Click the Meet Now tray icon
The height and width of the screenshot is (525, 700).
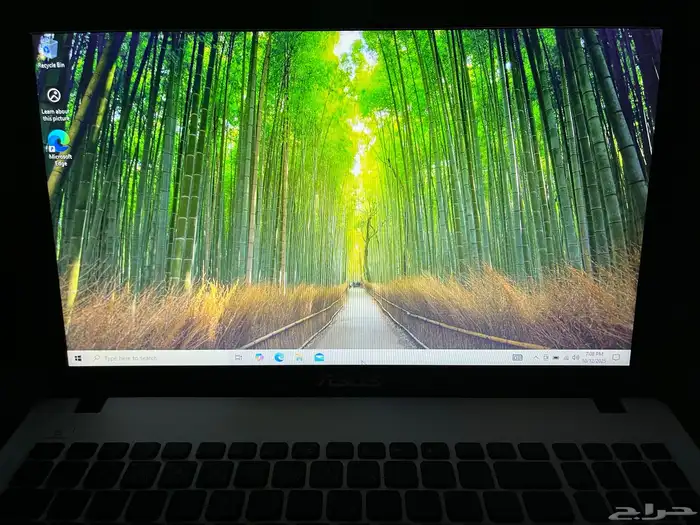[545, 358]
